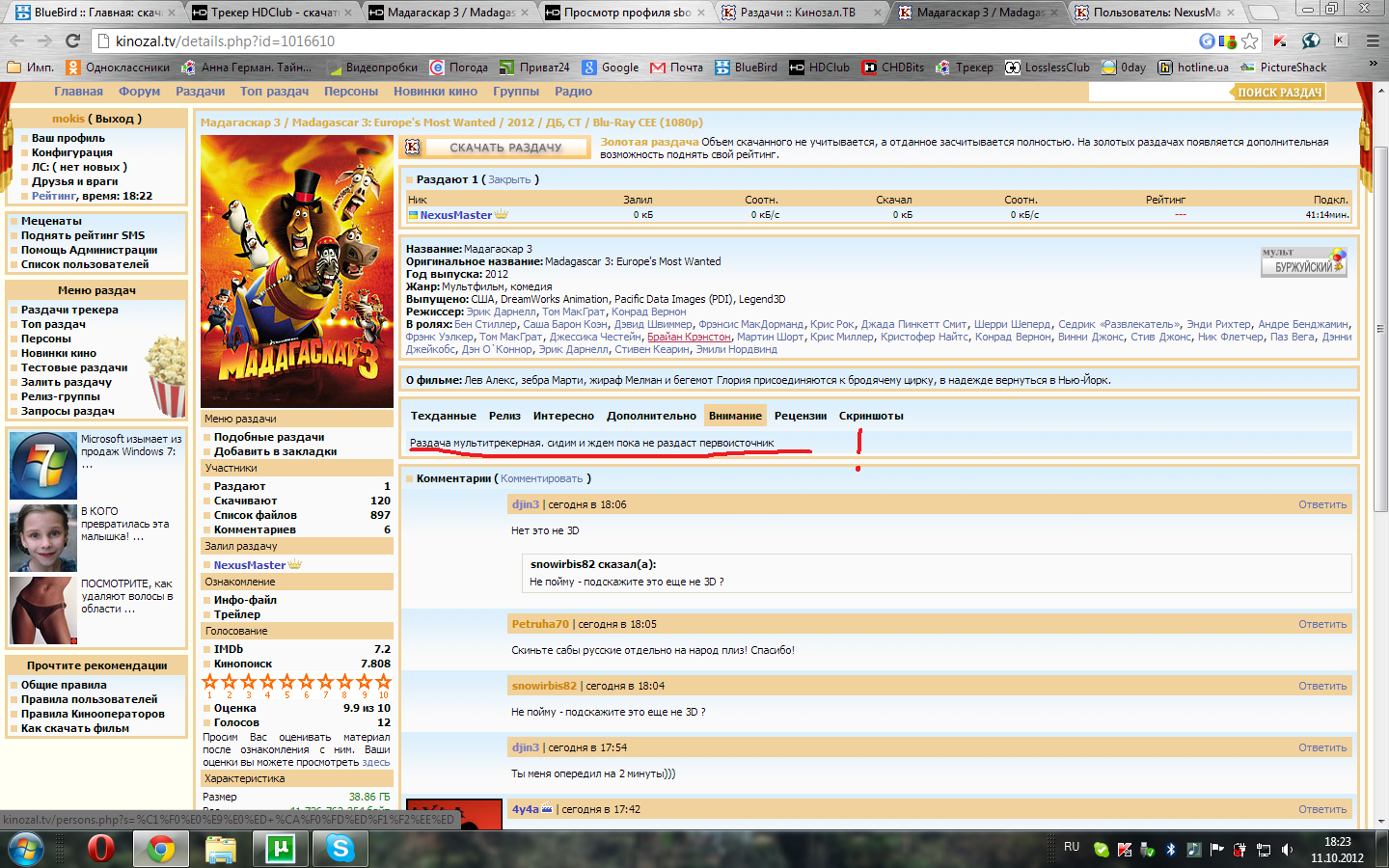The height and width of the screenshot is (868, 1389).
Task: Open the Интересно tab
Action: point(563,416)
